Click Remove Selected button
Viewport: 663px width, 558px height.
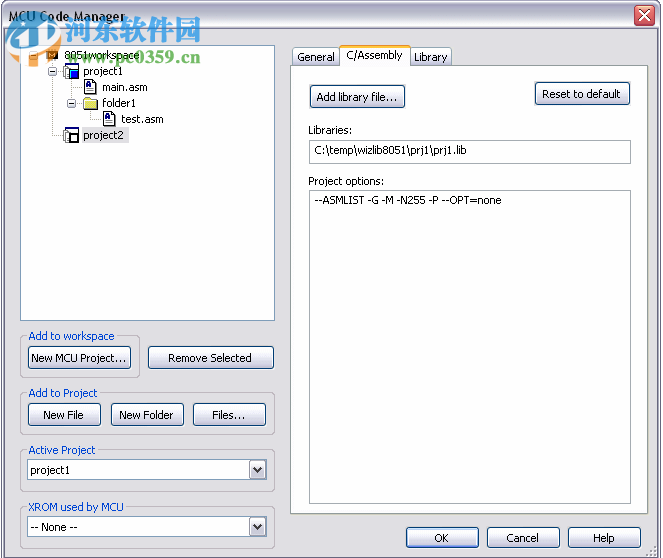pos(211,358)
